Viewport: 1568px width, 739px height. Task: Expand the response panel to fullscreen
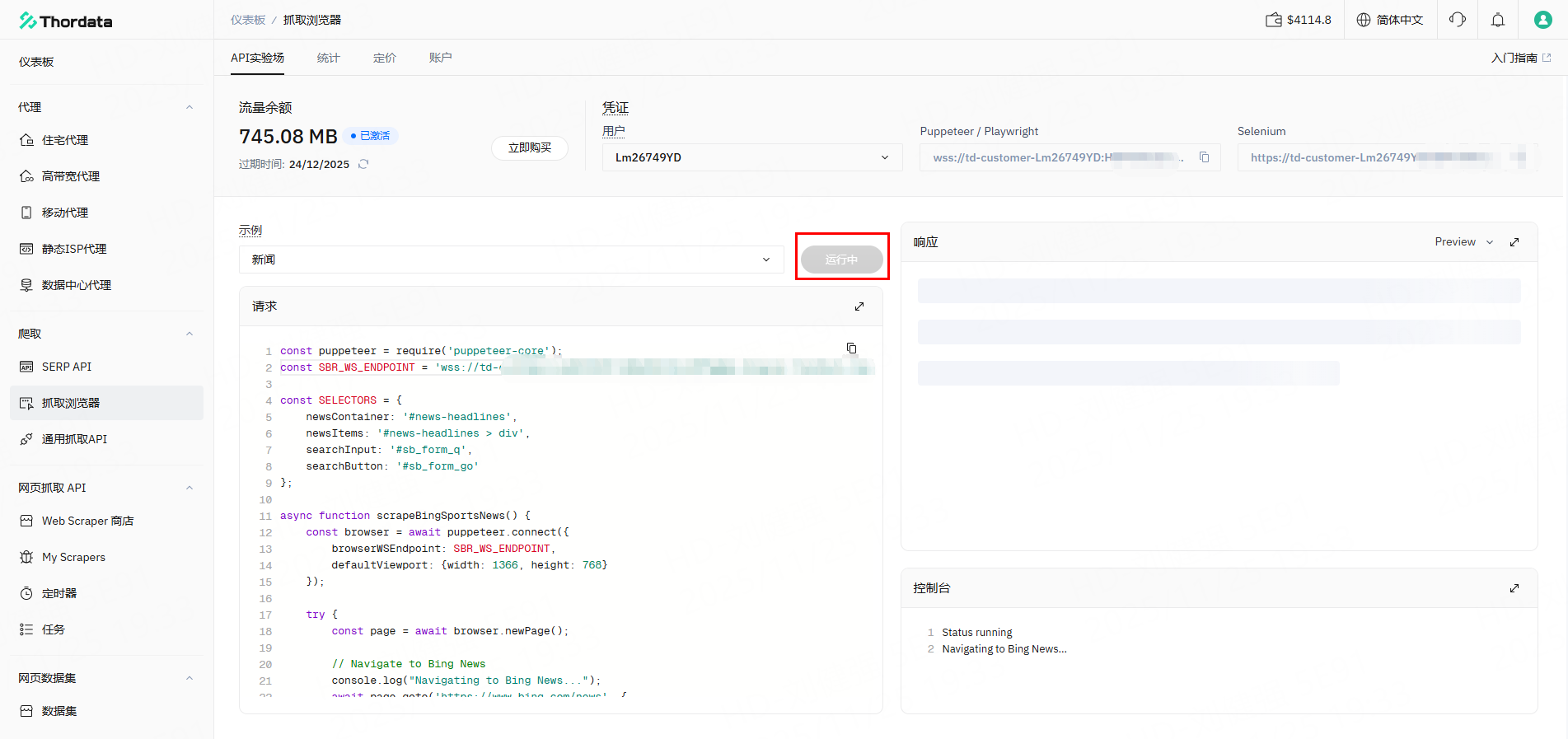tap(1514, 242)
